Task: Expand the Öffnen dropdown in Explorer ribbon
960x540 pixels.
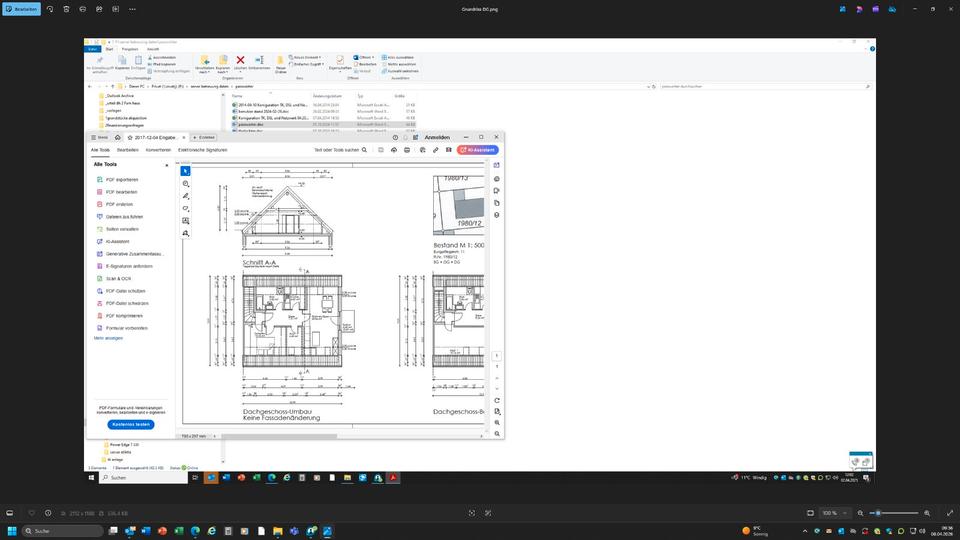Action: point(364,57)
